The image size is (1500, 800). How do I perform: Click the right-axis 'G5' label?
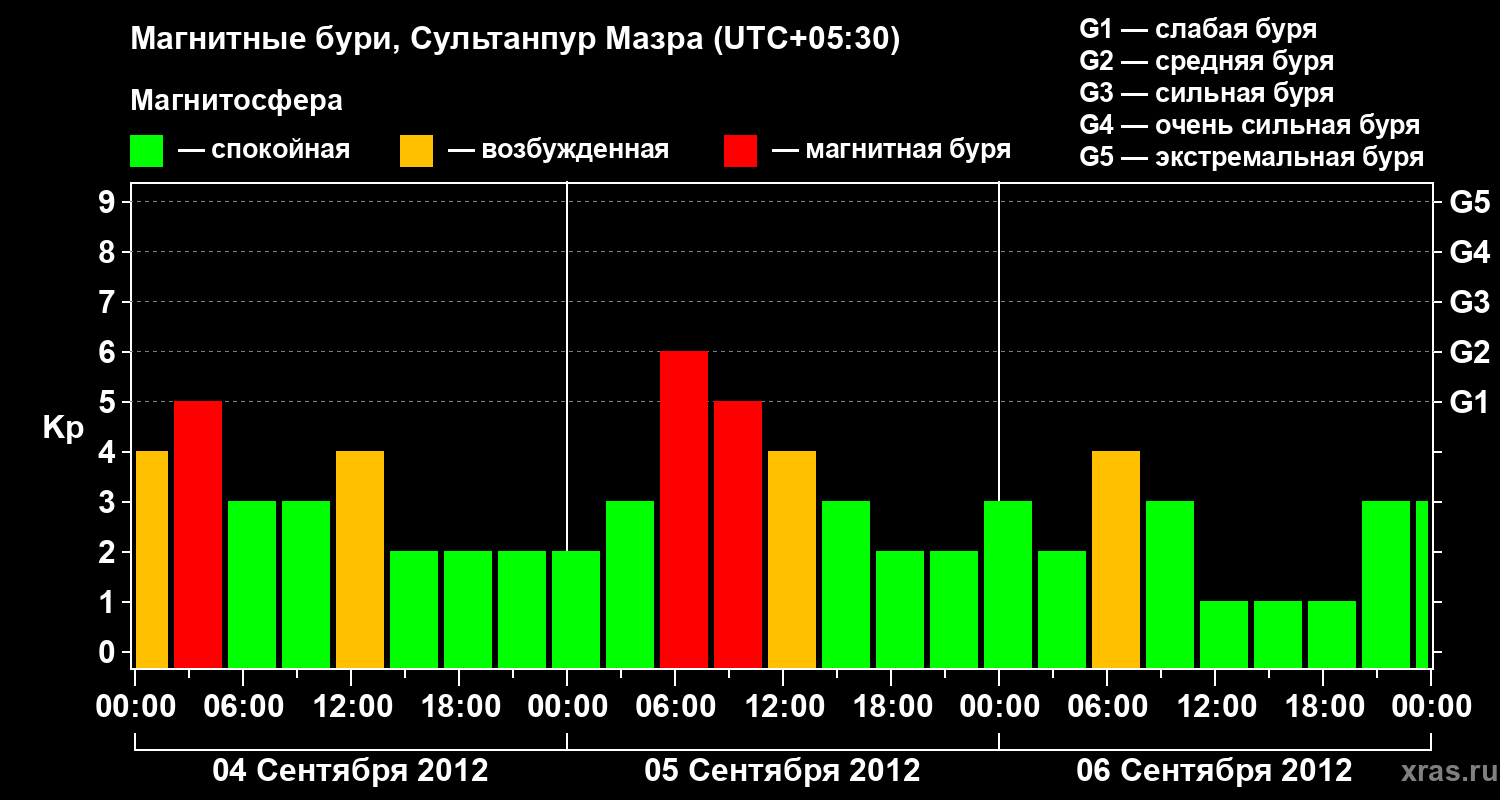tap(1470, 203)
